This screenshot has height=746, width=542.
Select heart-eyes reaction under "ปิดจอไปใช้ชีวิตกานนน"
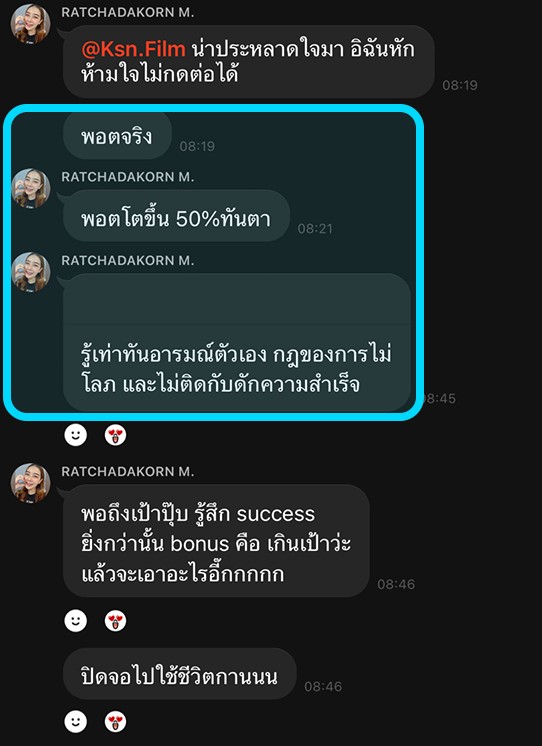click(x=116, y=722)
